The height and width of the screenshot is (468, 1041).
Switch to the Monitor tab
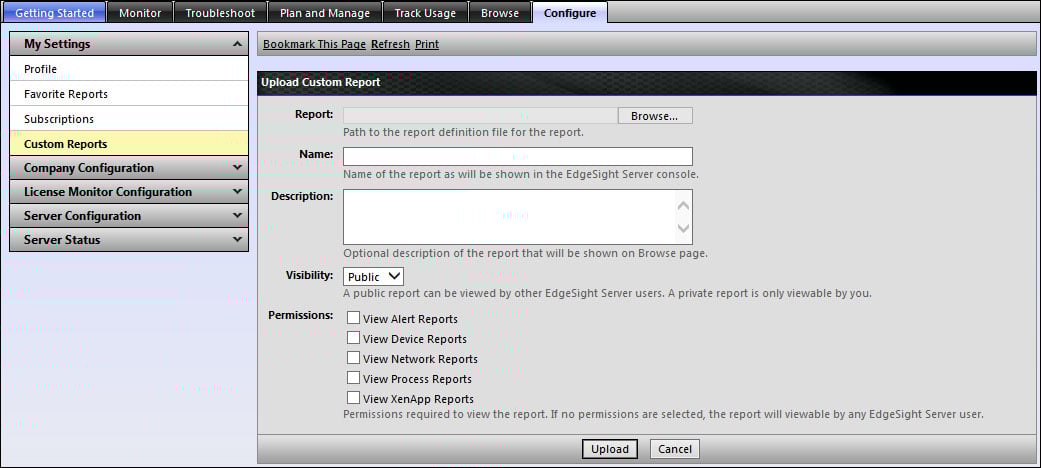[x=140, y=13]
